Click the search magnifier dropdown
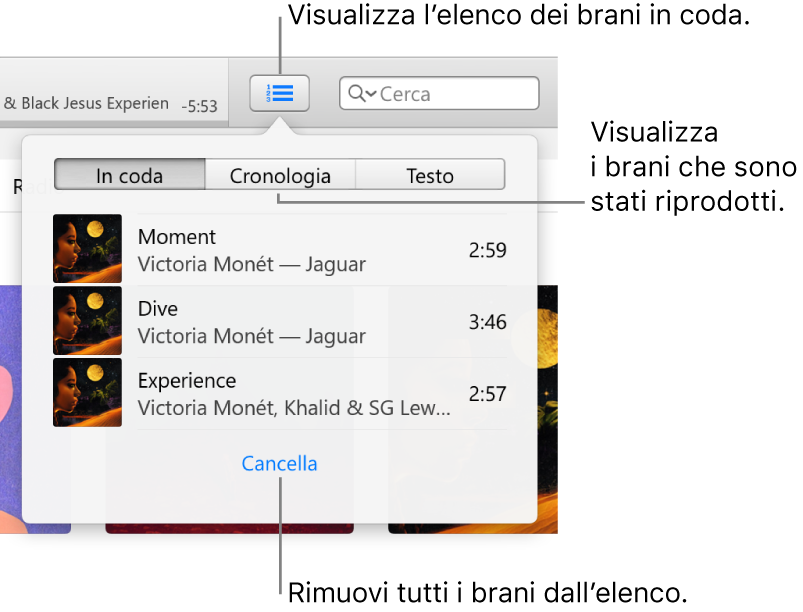 (x=362, y=94)
